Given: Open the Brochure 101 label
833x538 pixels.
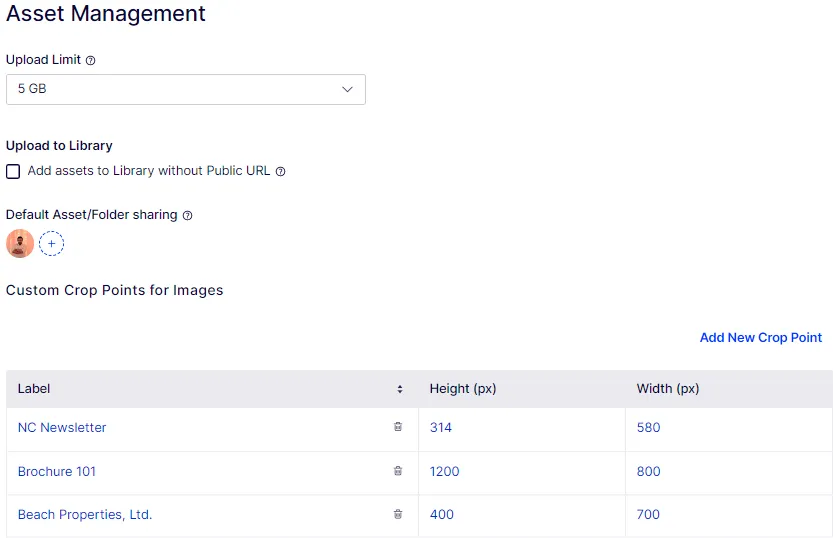Looking at the screenshot, I should (x=57, y=472).
